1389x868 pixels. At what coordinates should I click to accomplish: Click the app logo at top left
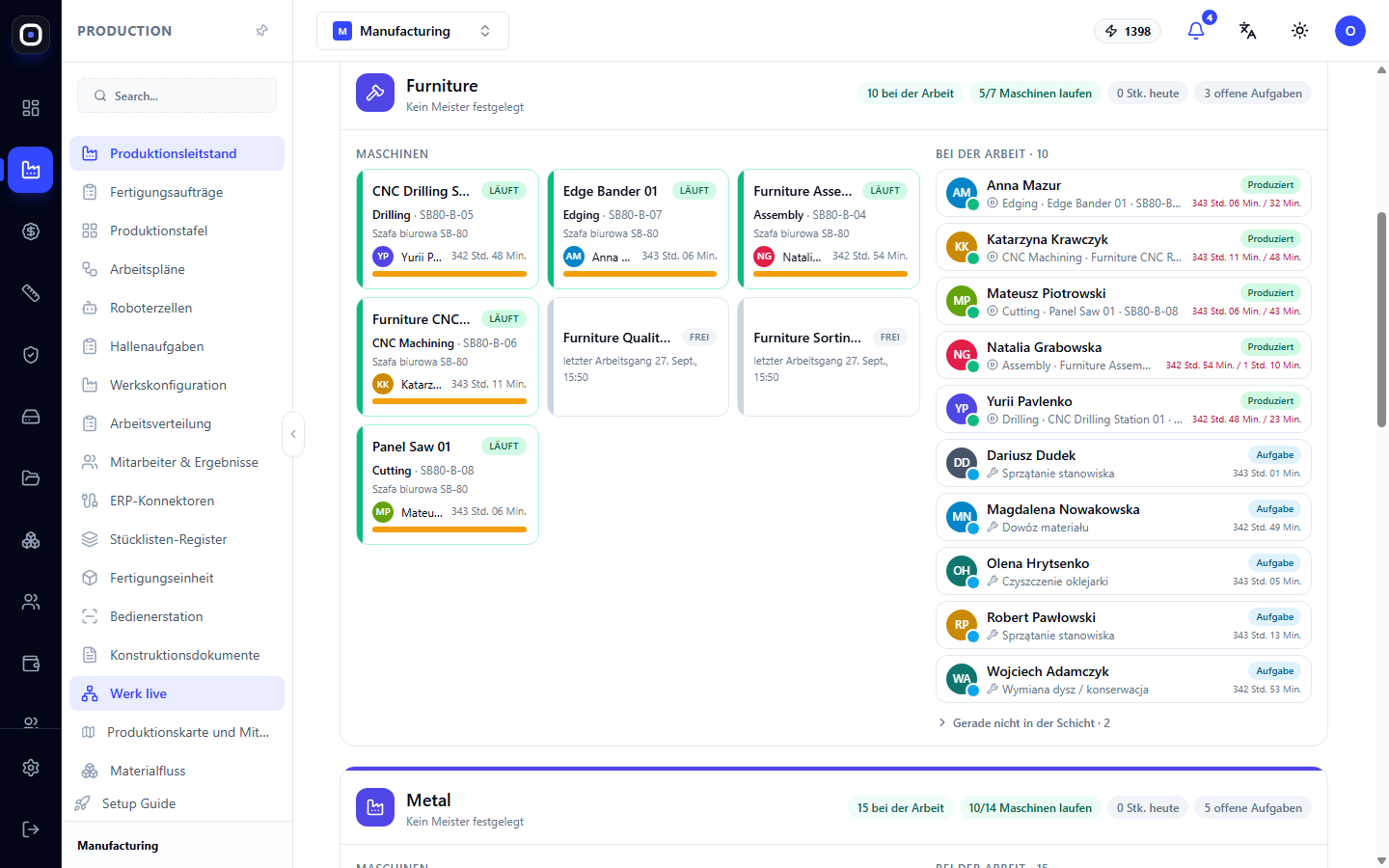point(31,35)
